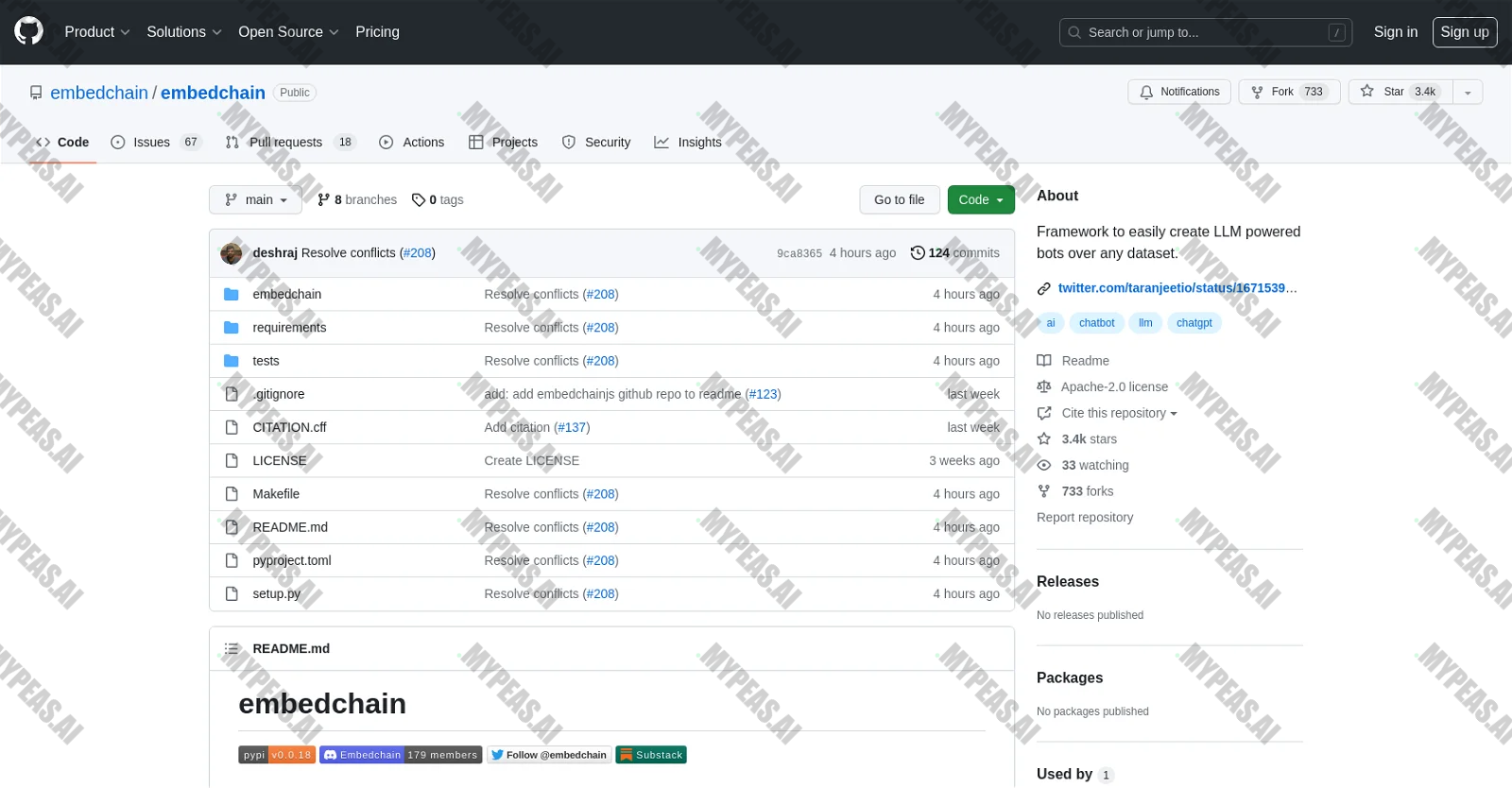Click the LICENSE file icon
1512x788 pixels.
pos(232,460)
